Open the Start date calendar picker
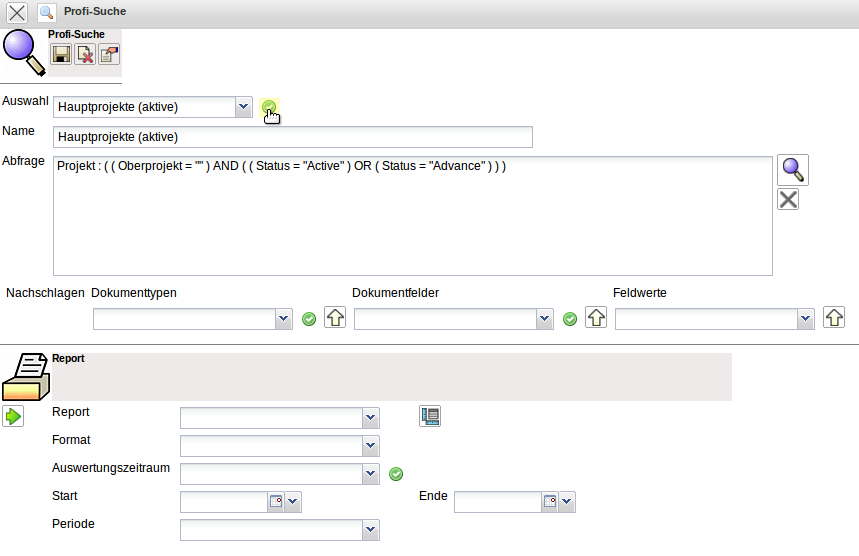859x556 pixels. click(x=276, y=502)
